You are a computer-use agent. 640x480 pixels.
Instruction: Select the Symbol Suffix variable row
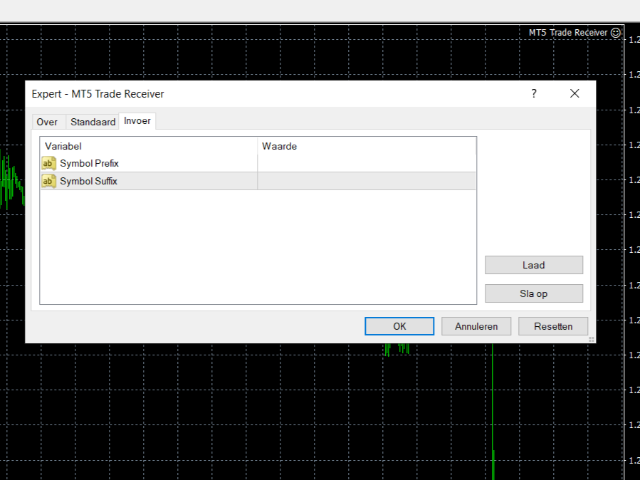(x=258, y=181)
